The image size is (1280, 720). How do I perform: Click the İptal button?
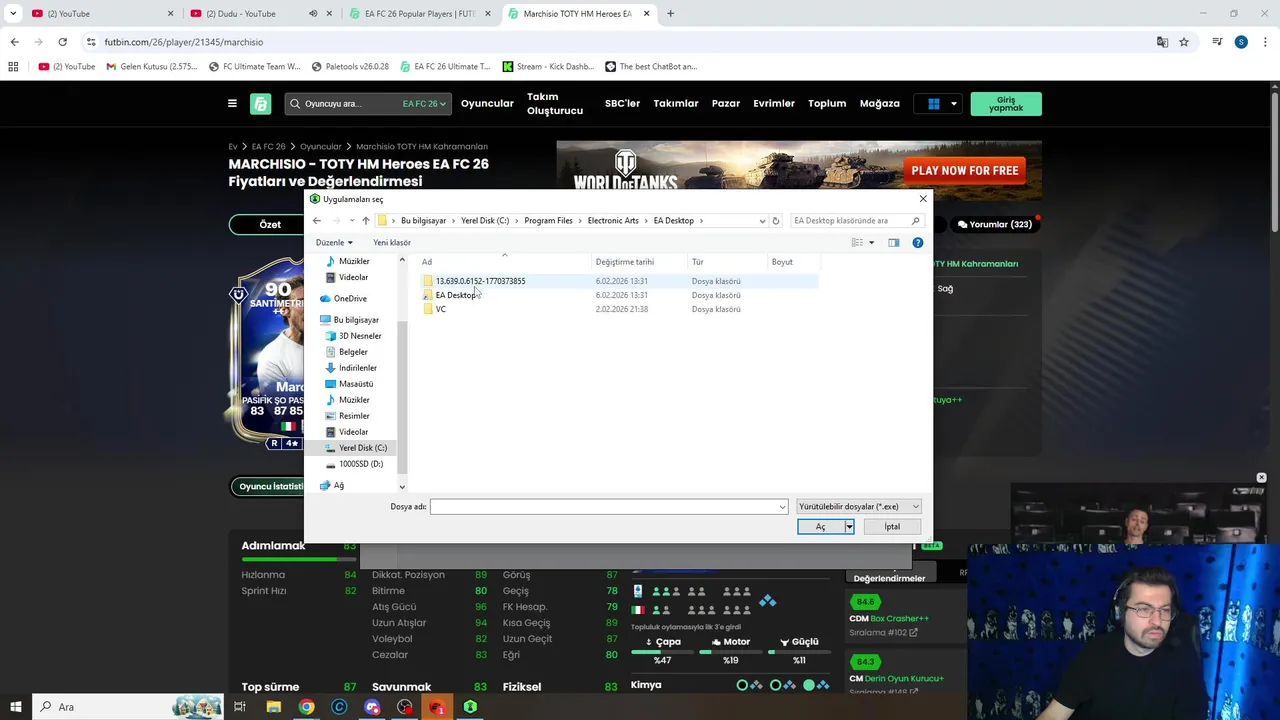click(892, 527)
